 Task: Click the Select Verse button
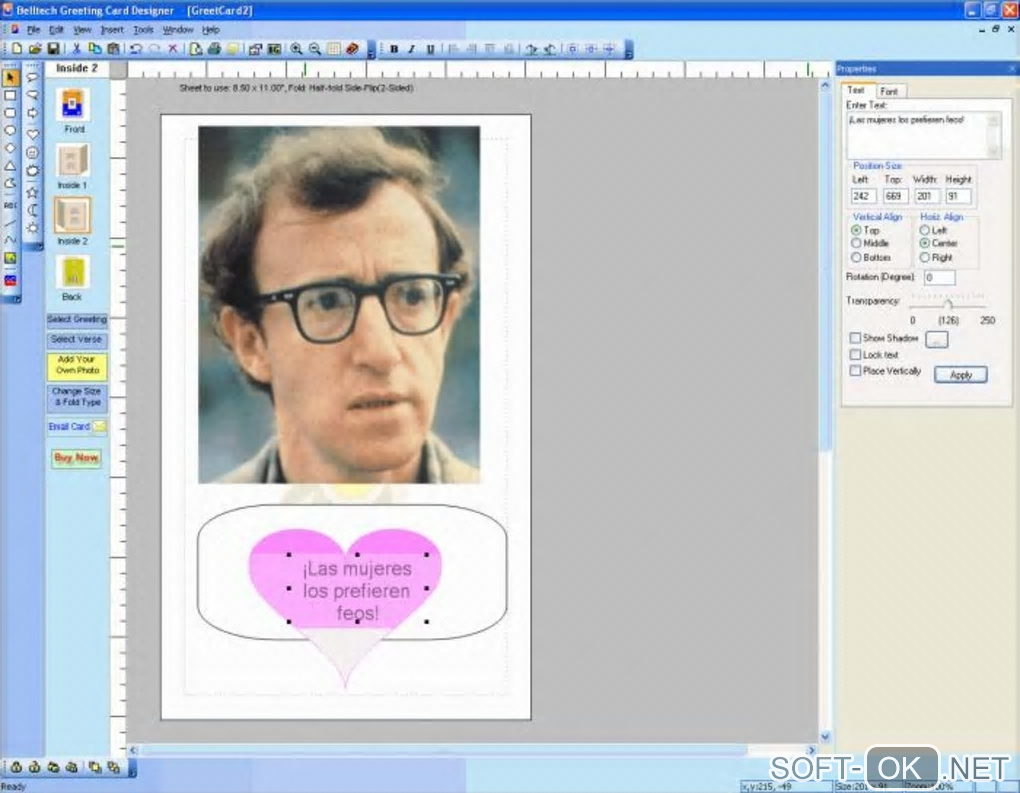[77, 340]
